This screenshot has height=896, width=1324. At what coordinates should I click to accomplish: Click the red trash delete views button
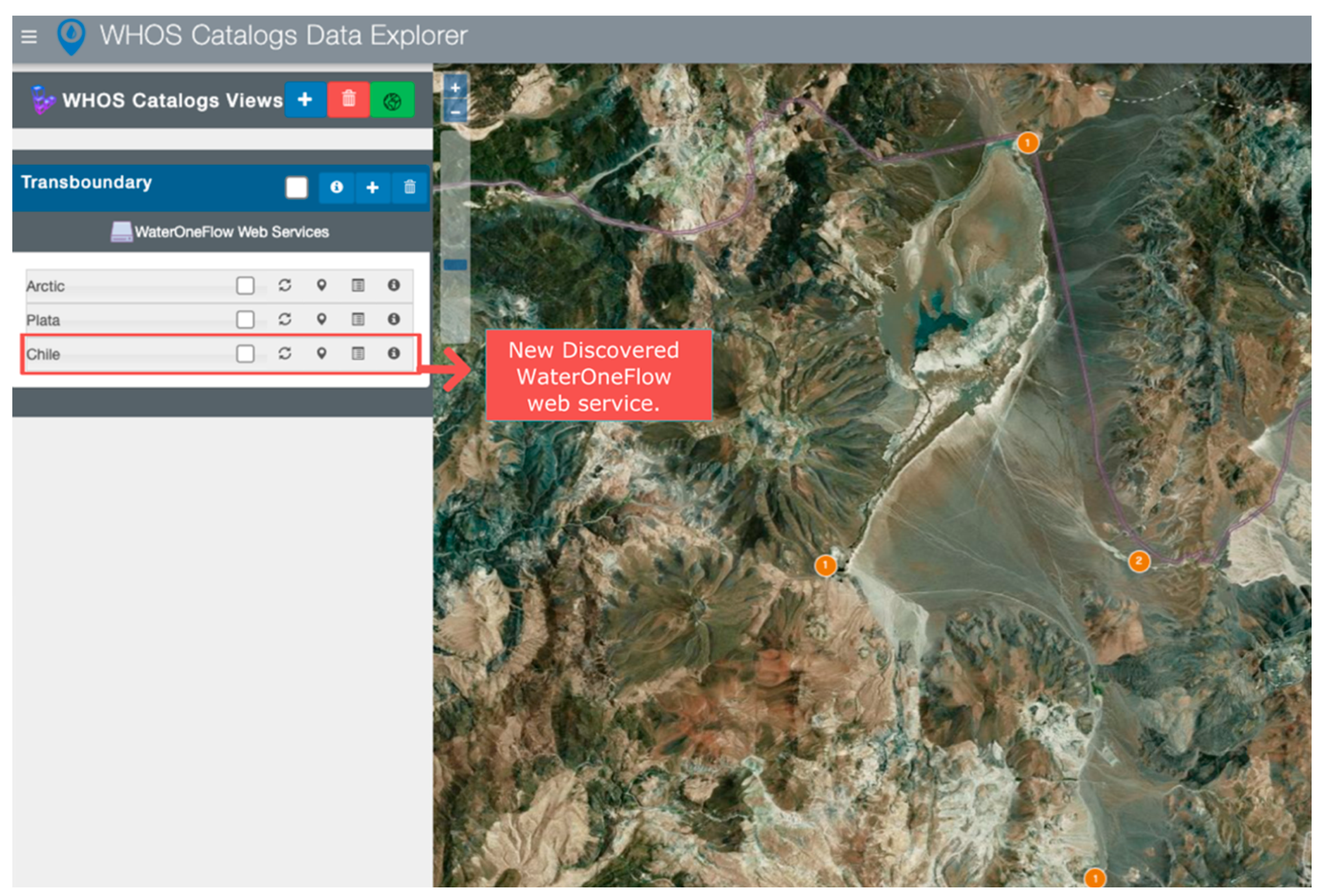coord(348,100)
